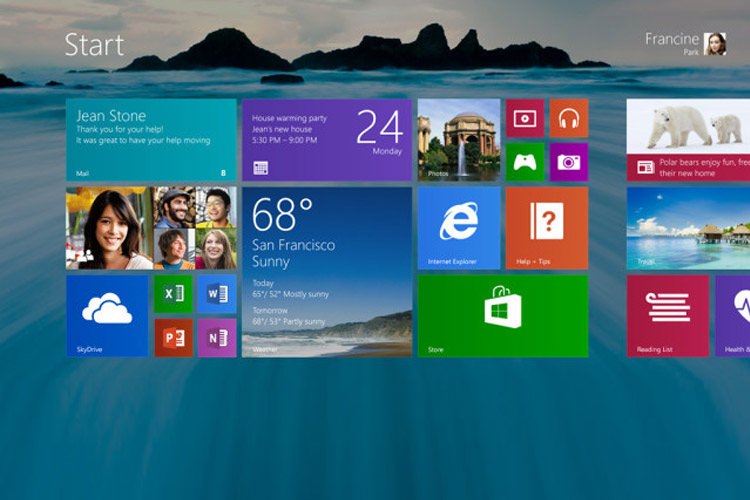This screenshot has height=500, width=750.
Task: Open the Calendar tile showing 24 Monday
Action: (x=327, y=140)
